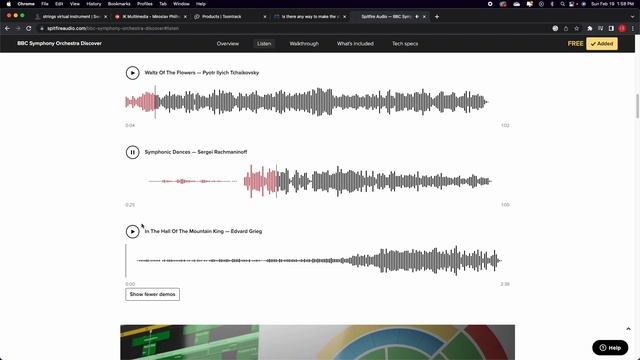The image size is (640, 360).
Task: Open the File menu
Action: (45, 4)
